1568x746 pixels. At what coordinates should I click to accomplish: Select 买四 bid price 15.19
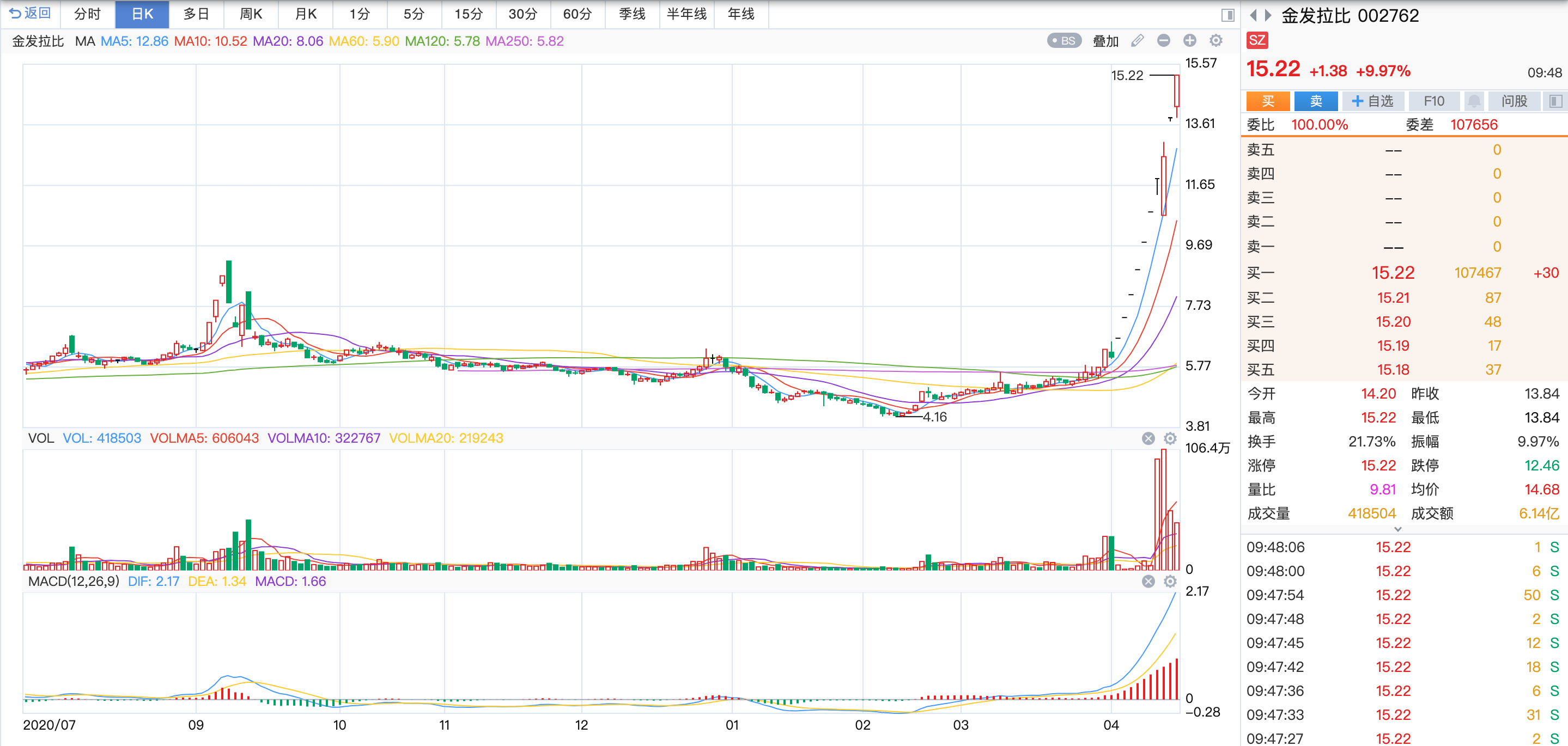[x=1393, y=346]
